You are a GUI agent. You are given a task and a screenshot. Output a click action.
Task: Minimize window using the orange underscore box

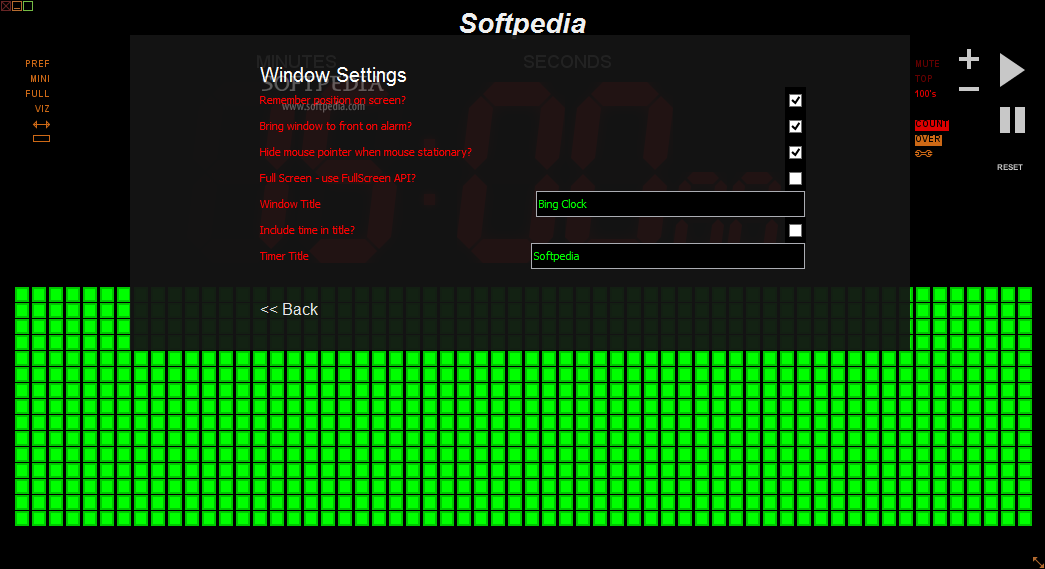click(17, 6)
